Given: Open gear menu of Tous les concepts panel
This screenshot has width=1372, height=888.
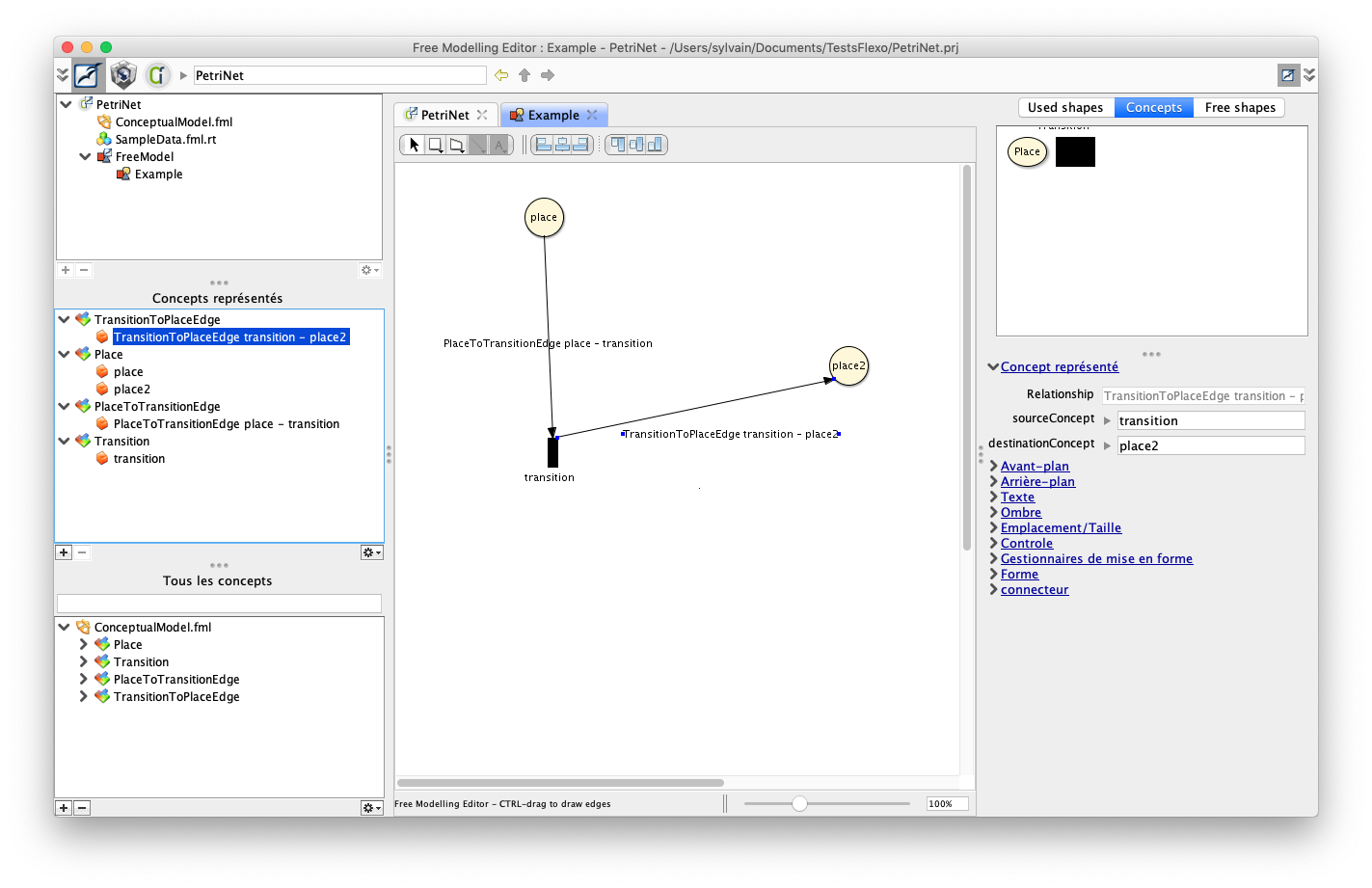Looking at the screenshot, I should coord(371,808).
